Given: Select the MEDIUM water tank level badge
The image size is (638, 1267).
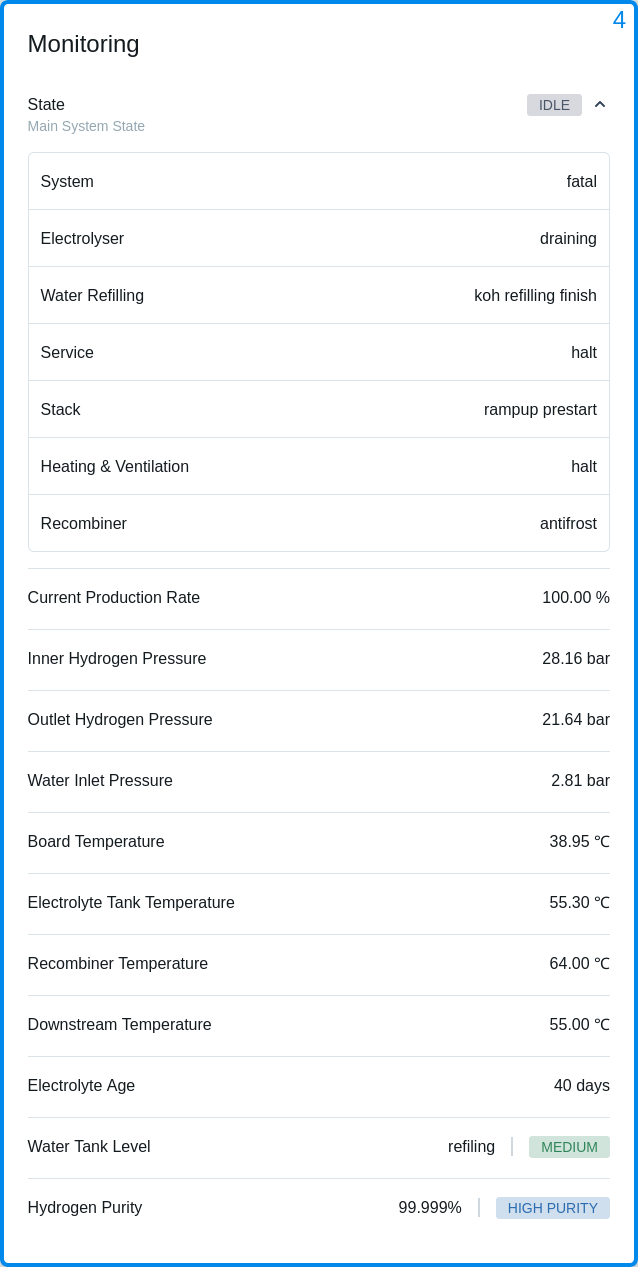Looking at the screenshot, I should (x=569, y=1147).
